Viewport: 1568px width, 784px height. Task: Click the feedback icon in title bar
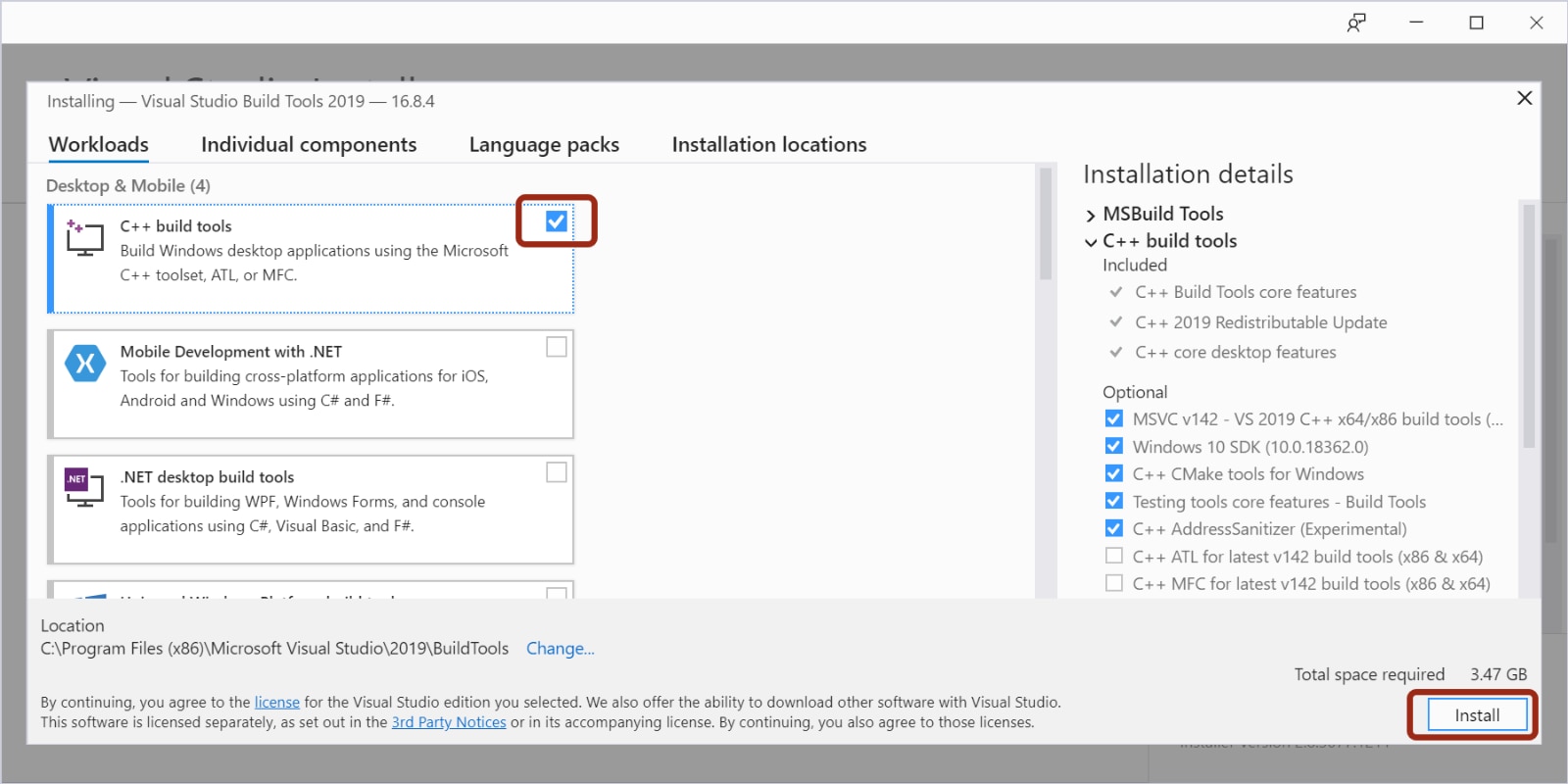click(1356, 23)
